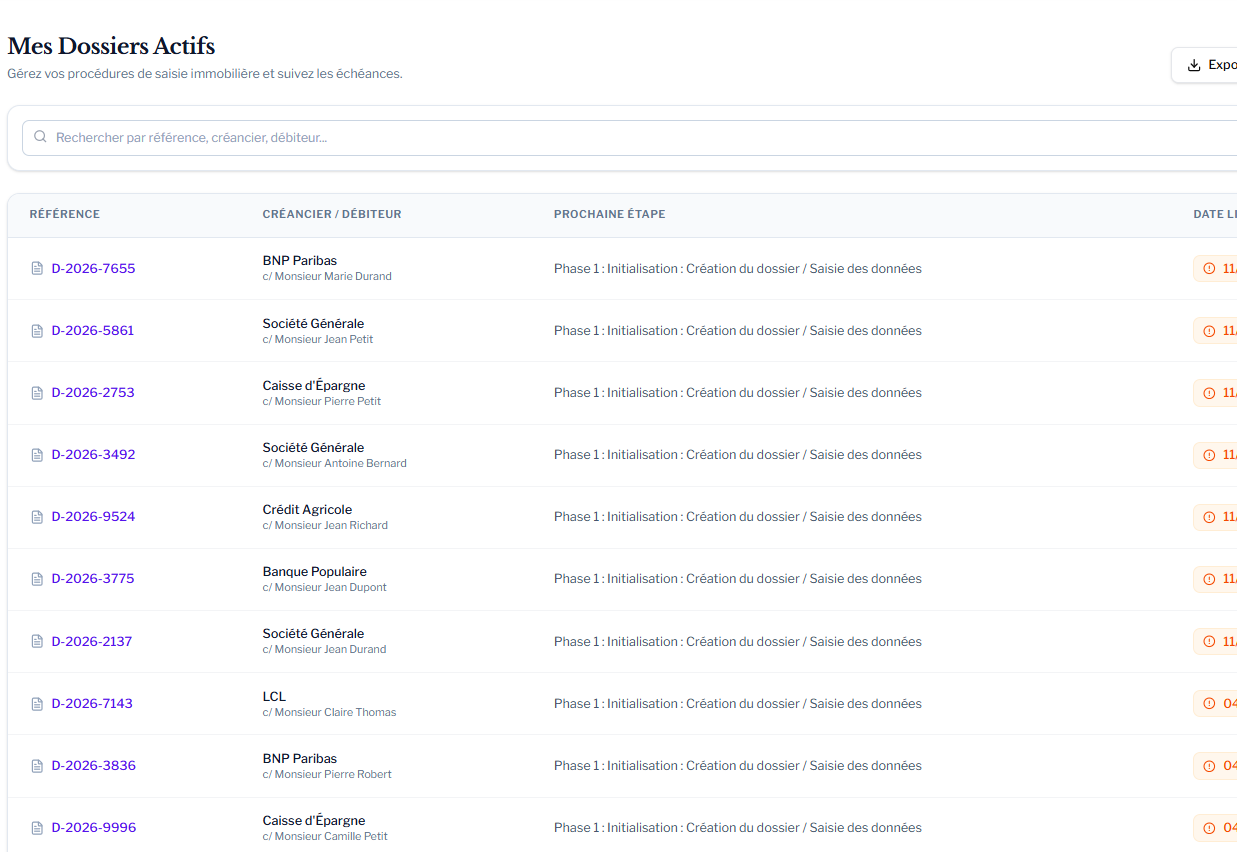Image resolution: width=1237 pixels, height=852 pixels.
Task: Click the document icon beside D-2026-7655
Action: (36, 268)
